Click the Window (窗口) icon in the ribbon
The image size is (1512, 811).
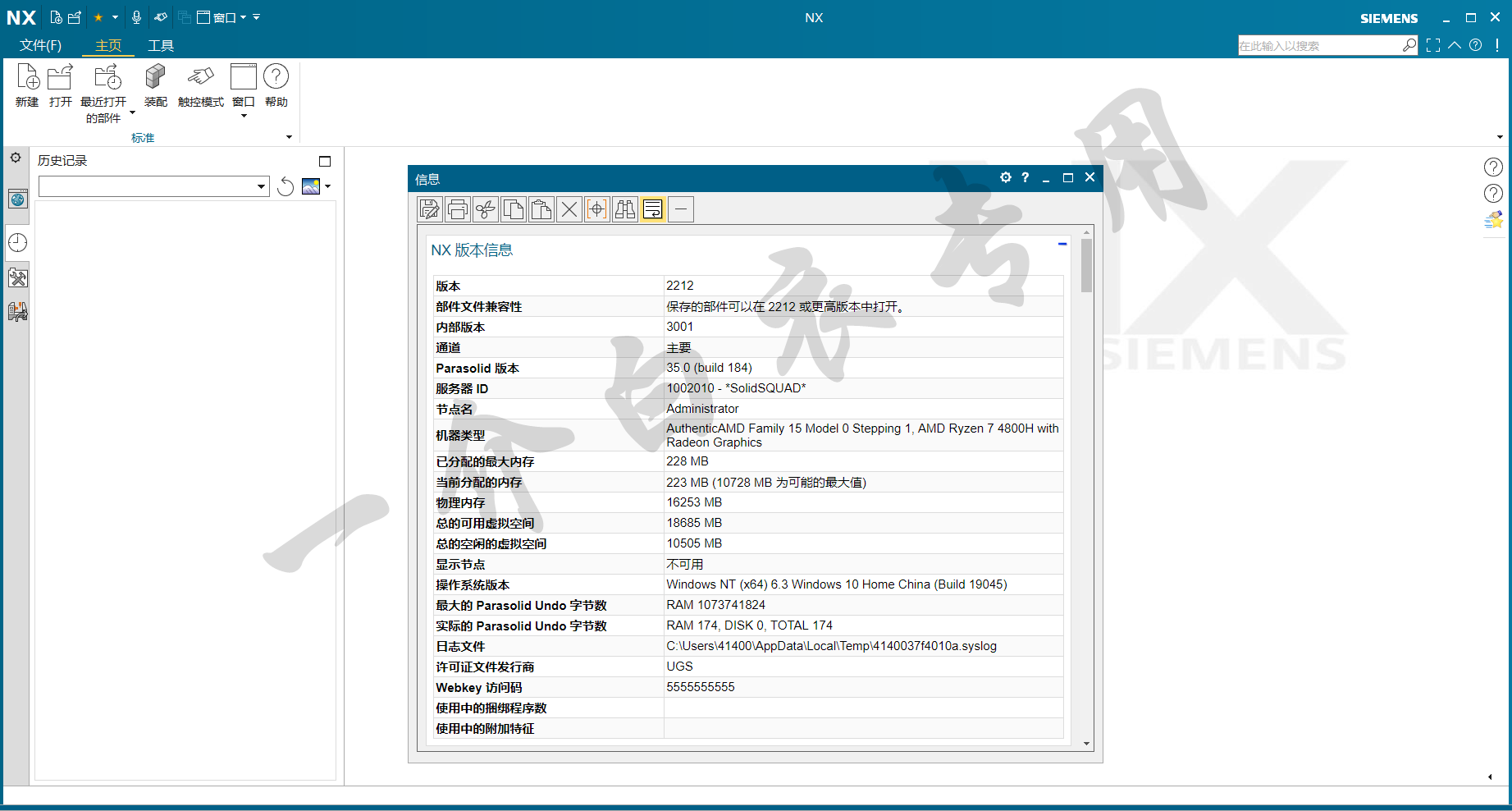(x=244, y=76)
